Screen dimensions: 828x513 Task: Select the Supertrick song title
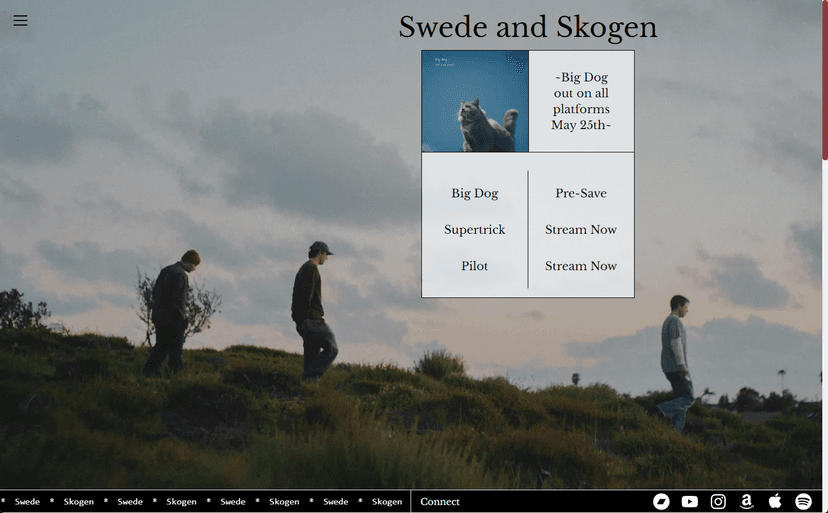[x=474, y=230]
